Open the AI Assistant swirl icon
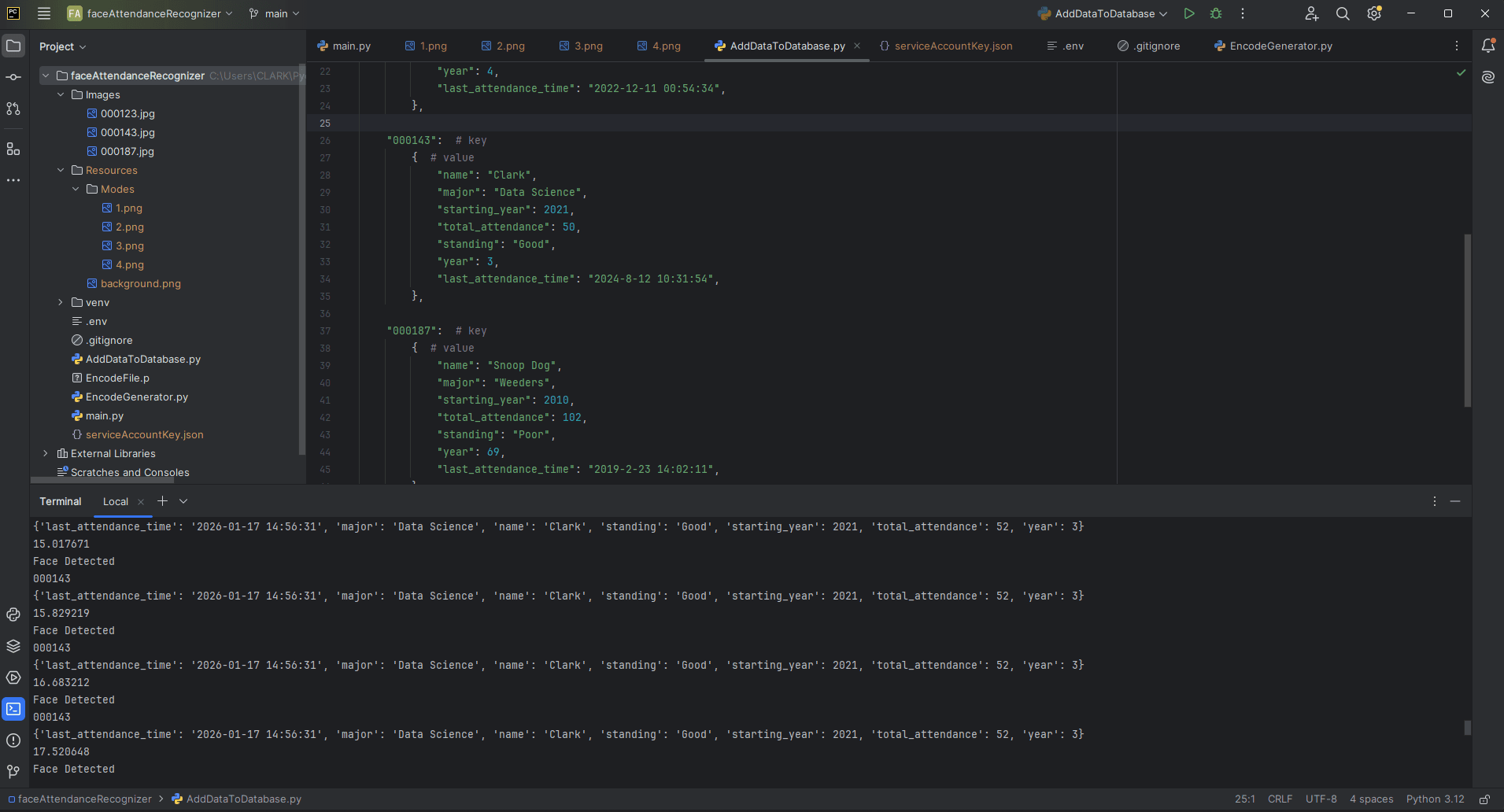 (x=1488, y=77)
